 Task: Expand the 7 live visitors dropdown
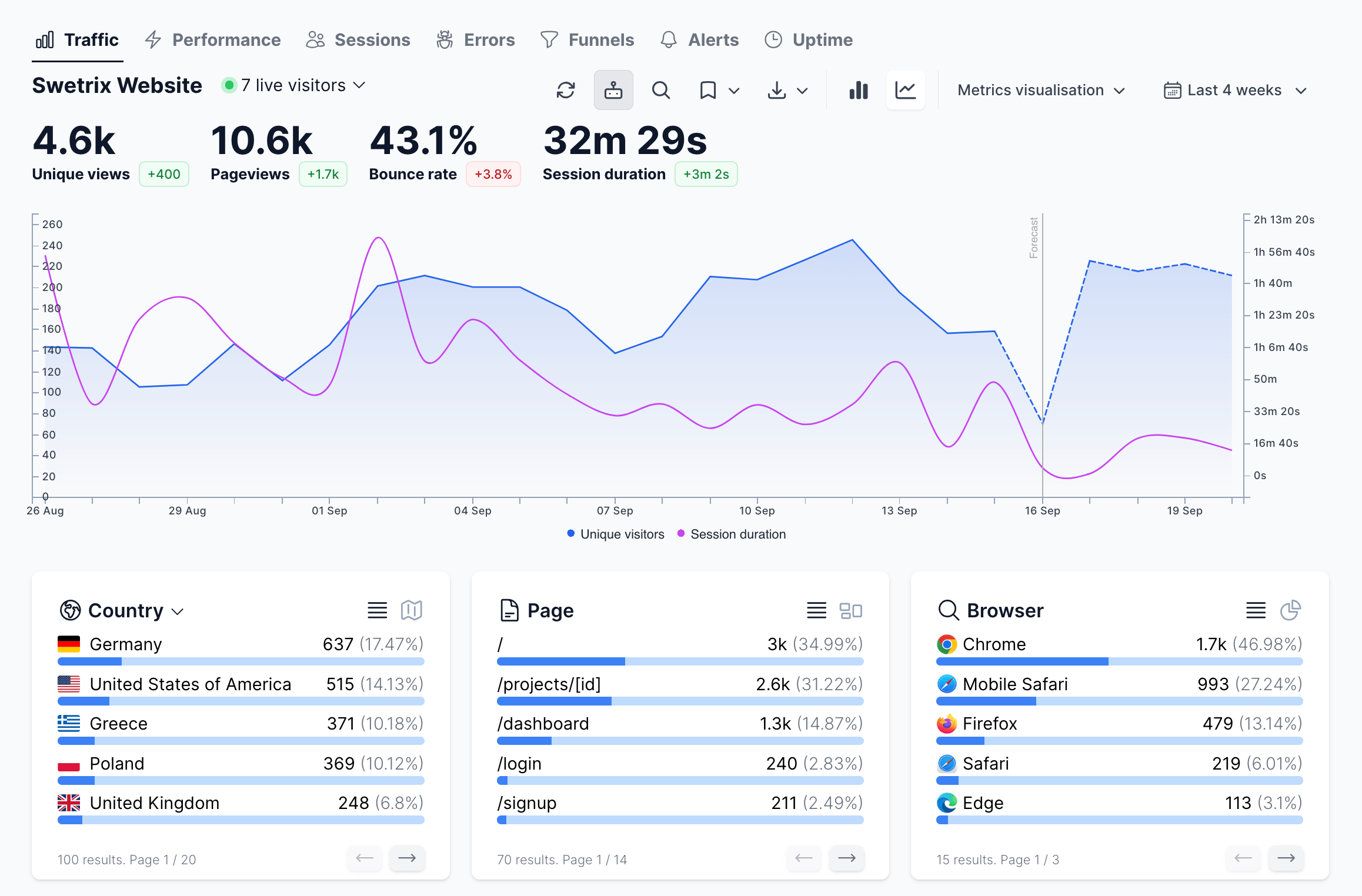coord(294,85)
